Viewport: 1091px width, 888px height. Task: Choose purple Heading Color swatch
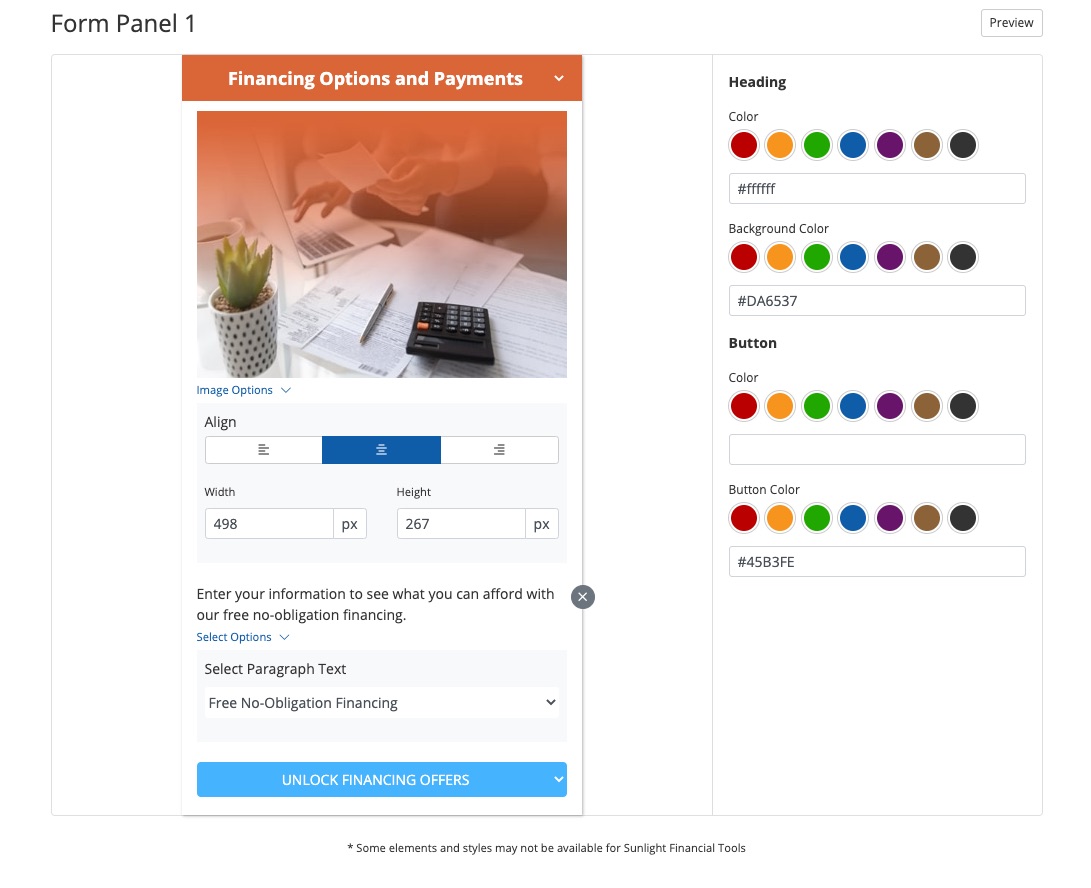pos(890,145)
